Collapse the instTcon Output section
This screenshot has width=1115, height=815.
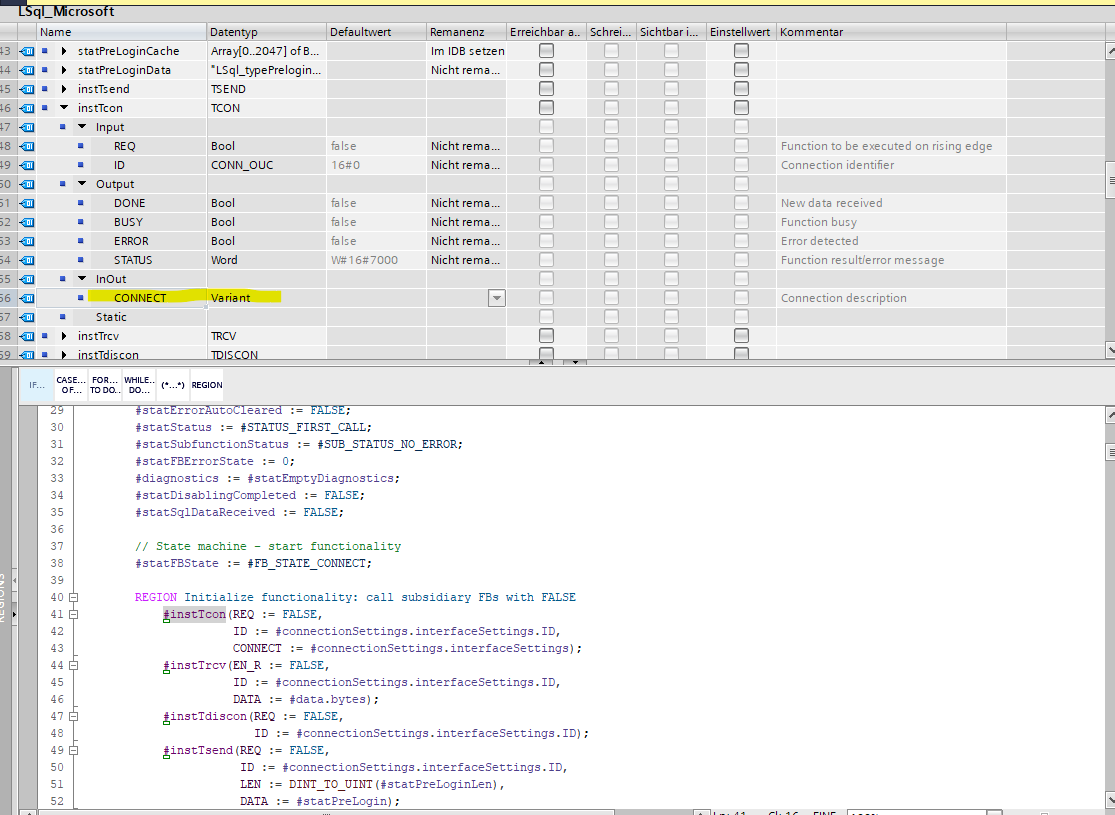[x=83, y=184]
